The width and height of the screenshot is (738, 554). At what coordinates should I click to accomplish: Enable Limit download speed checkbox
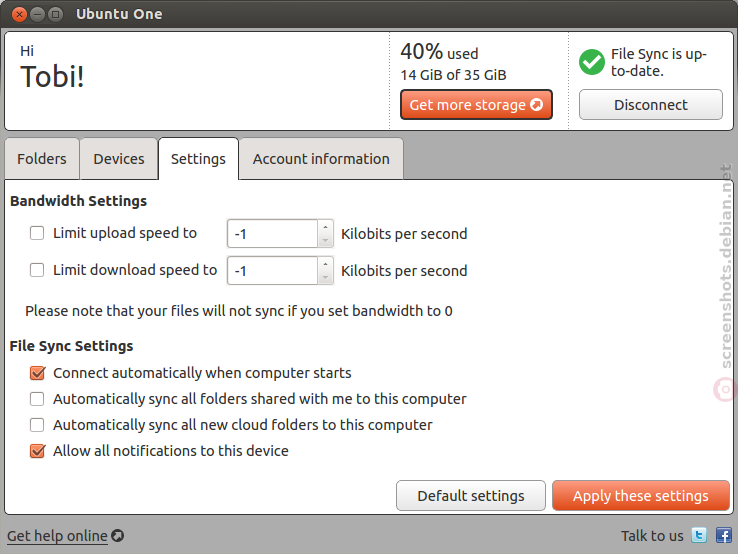tap(37, 270)
